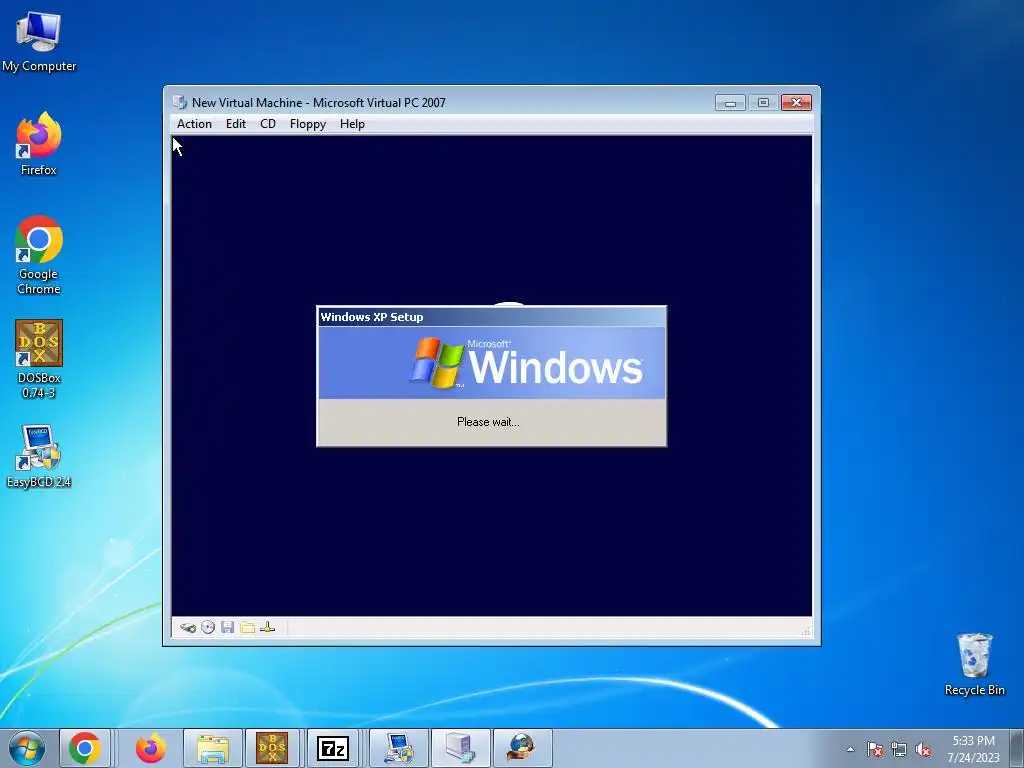Click the muted volume tray icon
This screenshot has height=768, width=1024.
click(923, 749)
